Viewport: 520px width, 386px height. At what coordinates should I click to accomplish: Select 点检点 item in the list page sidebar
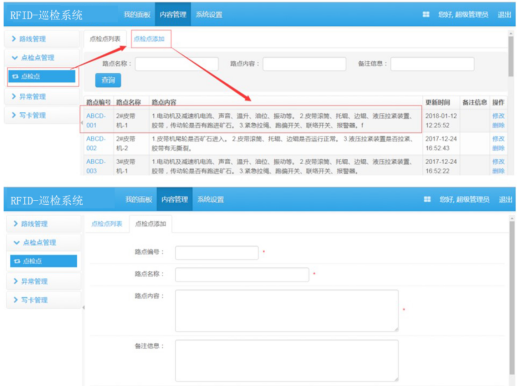[x=42, y=76]
